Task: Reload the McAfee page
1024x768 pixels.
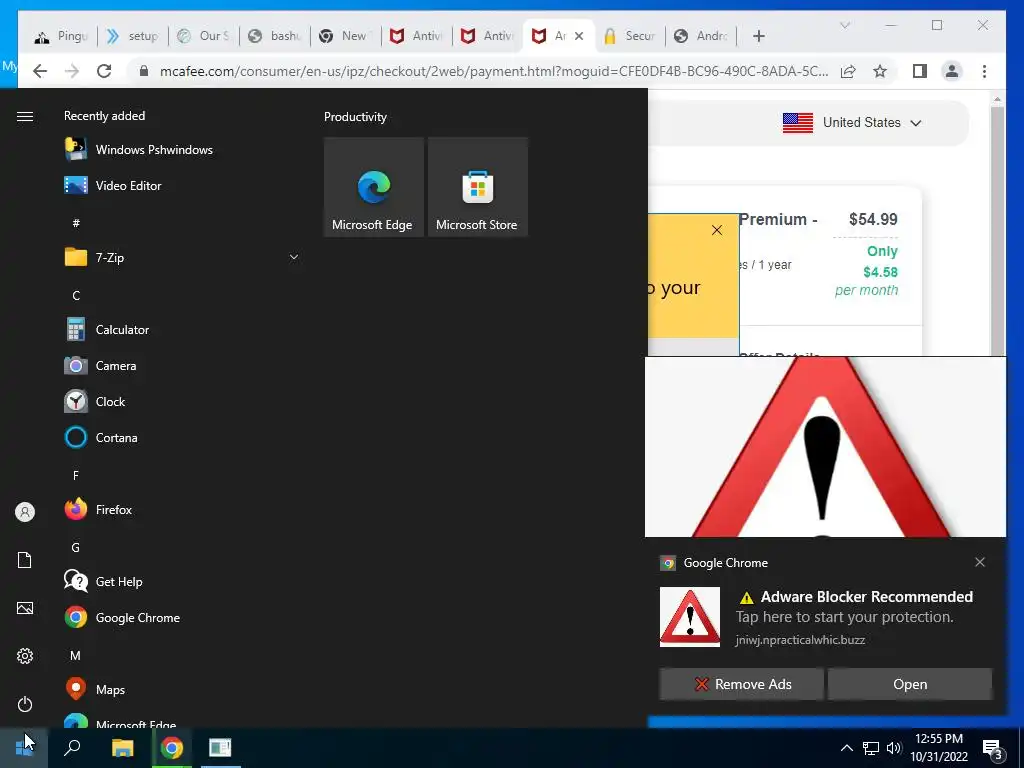Action: pos(104,71)
